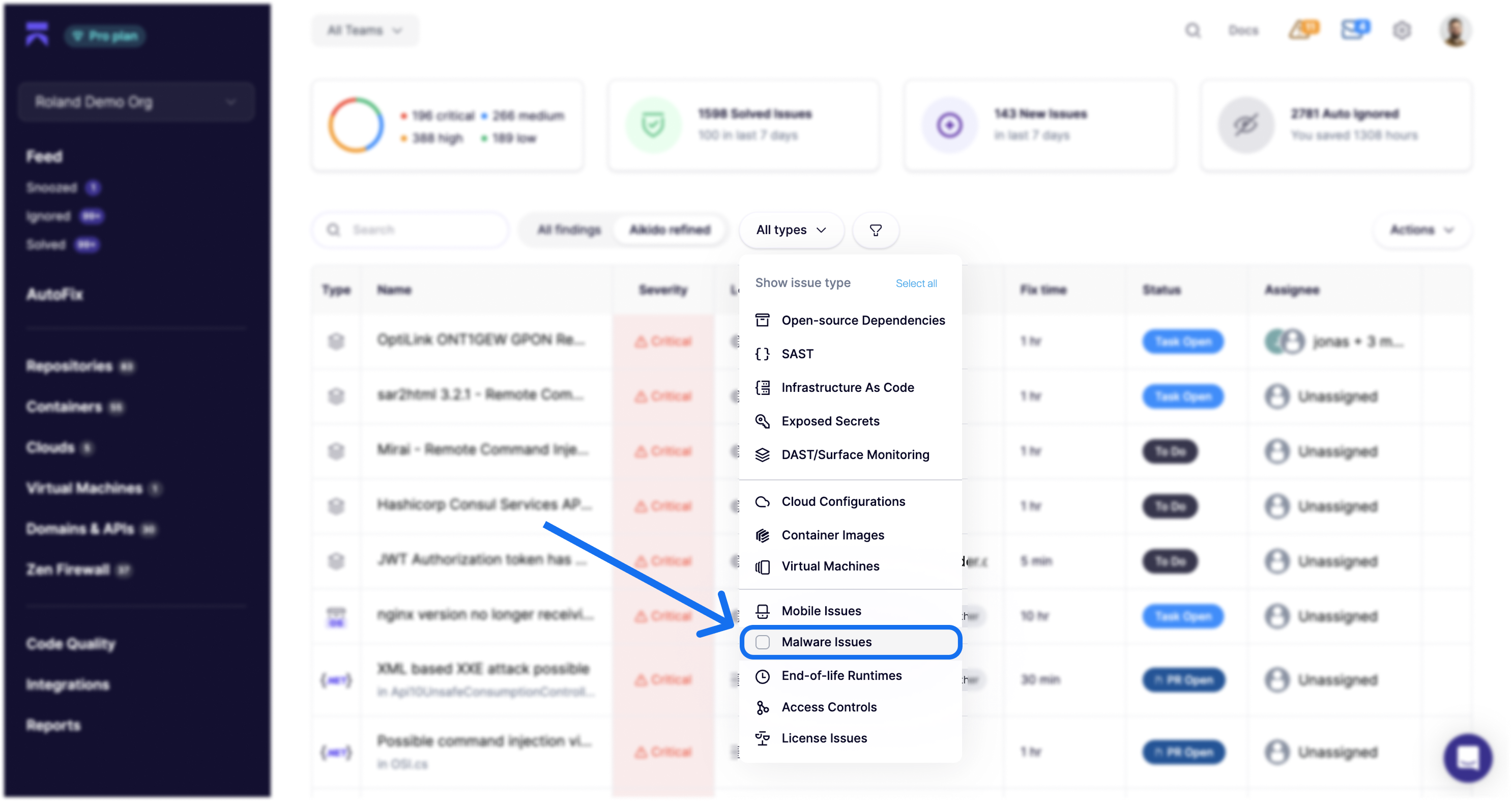Click the Mobile Issues device icon
Image resolution: width=1512 pixels, height=801 pixels.
(x=762, y=611)
